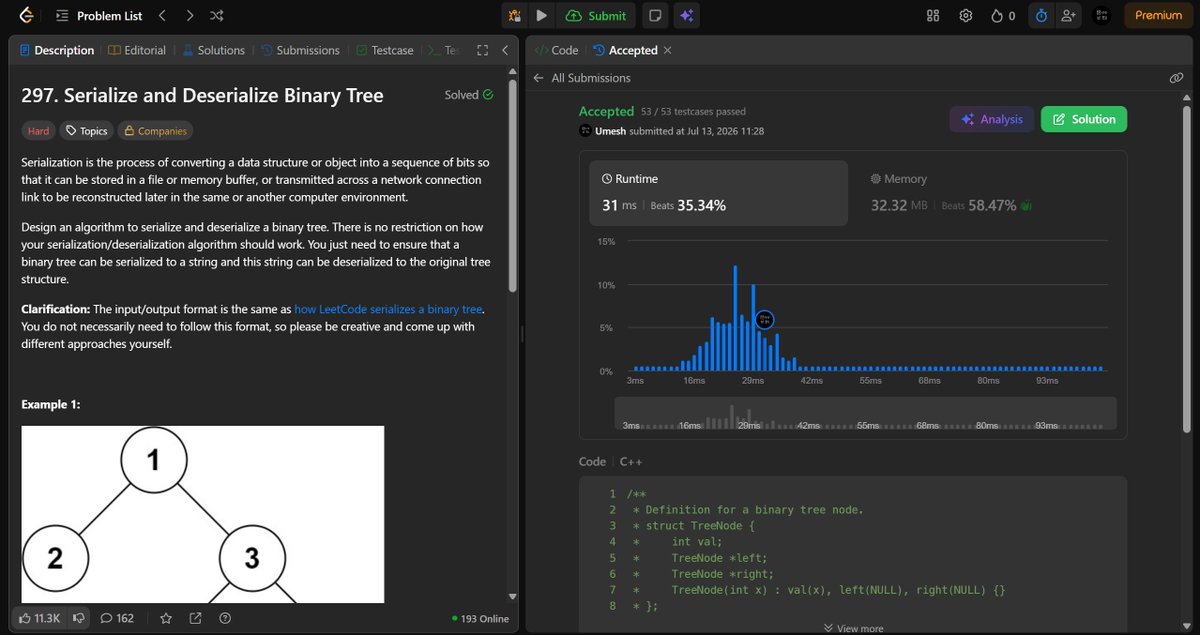This screenshot has width=1200, height=635.
Task: Run the code with the play icon
Action: (x=541, y=15)
